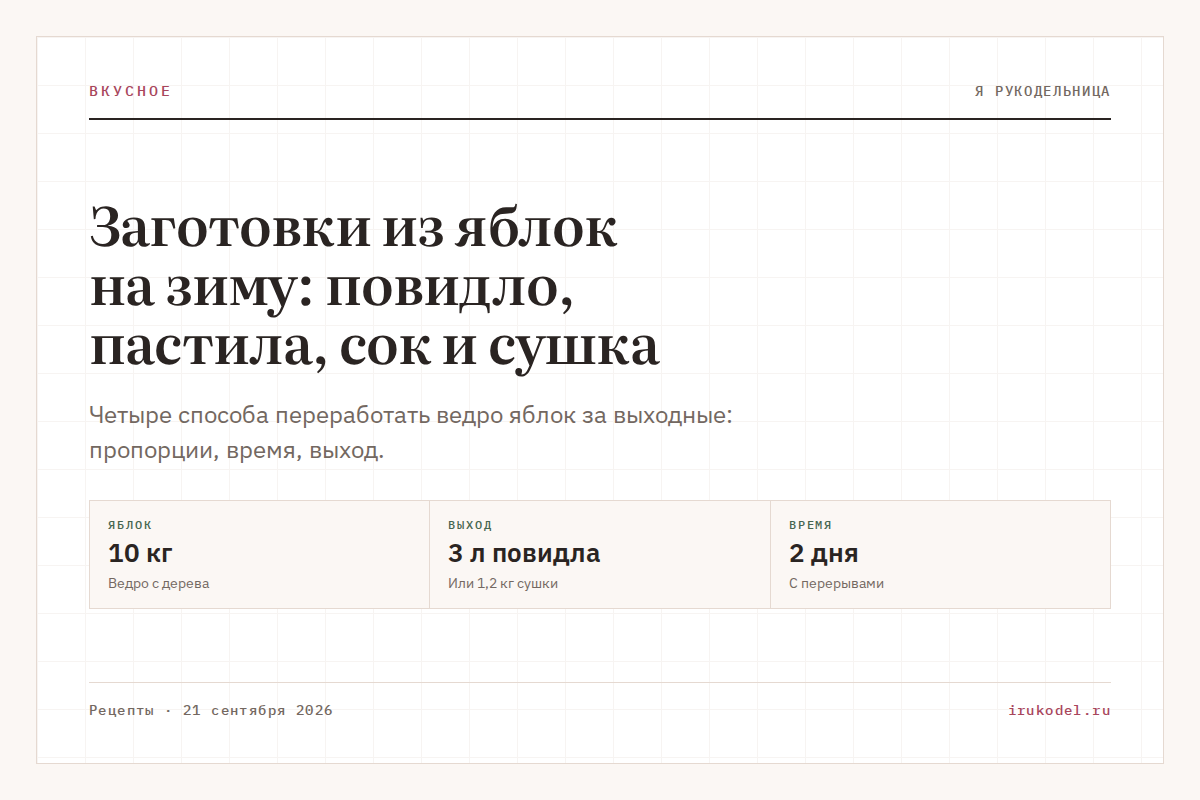This screenshot has width=1200, height=800.
Task: Click the 10 кг value
Action: click(141, 553)
